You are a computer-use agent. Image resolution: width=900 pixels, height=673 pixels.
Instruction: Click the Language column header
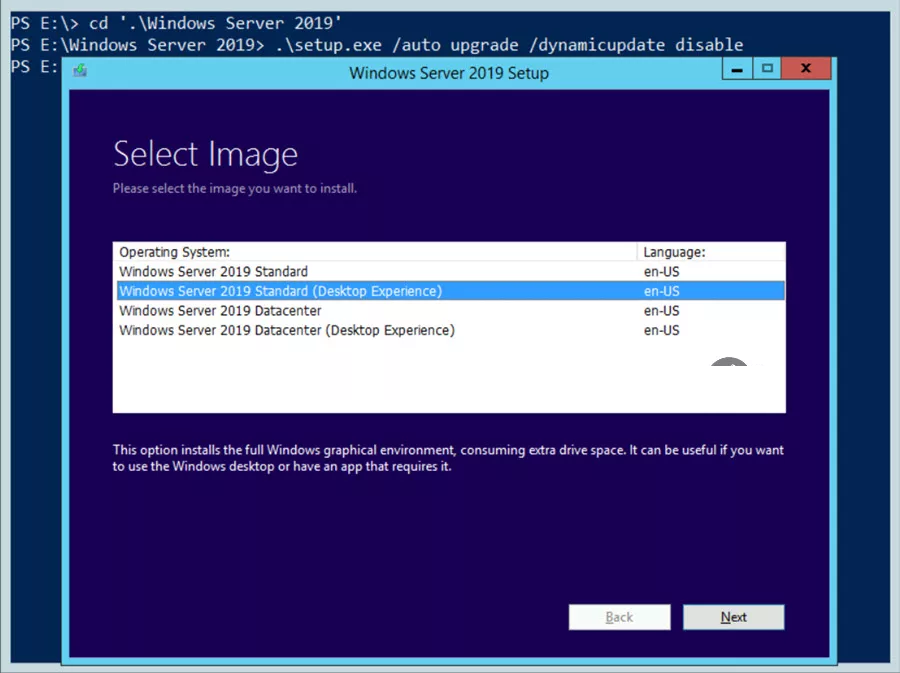(711, 252)
